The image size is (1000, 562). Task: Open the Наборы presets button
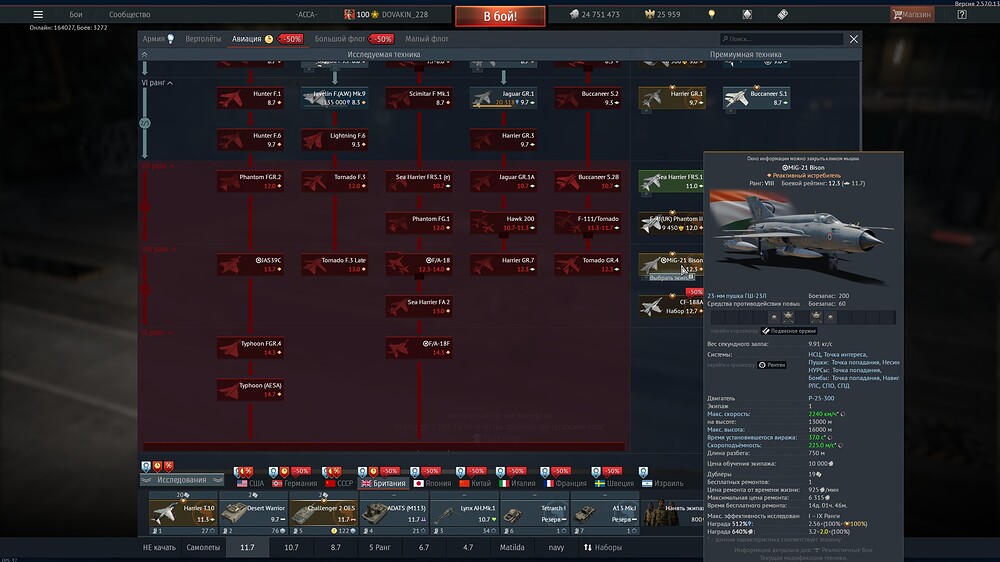click(603, 547)
